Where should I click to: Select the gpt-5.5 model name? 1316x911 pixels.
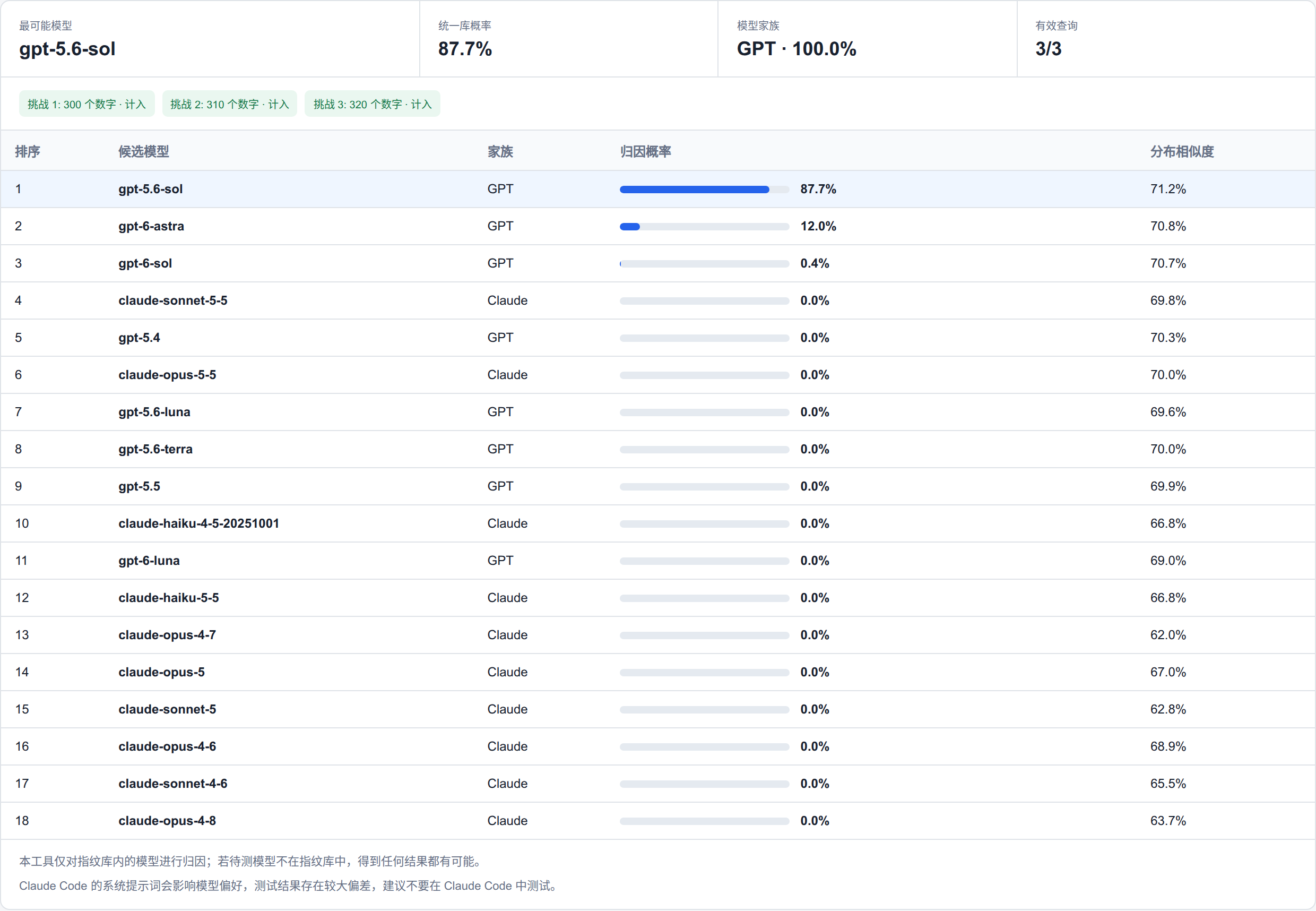point(139,486)
